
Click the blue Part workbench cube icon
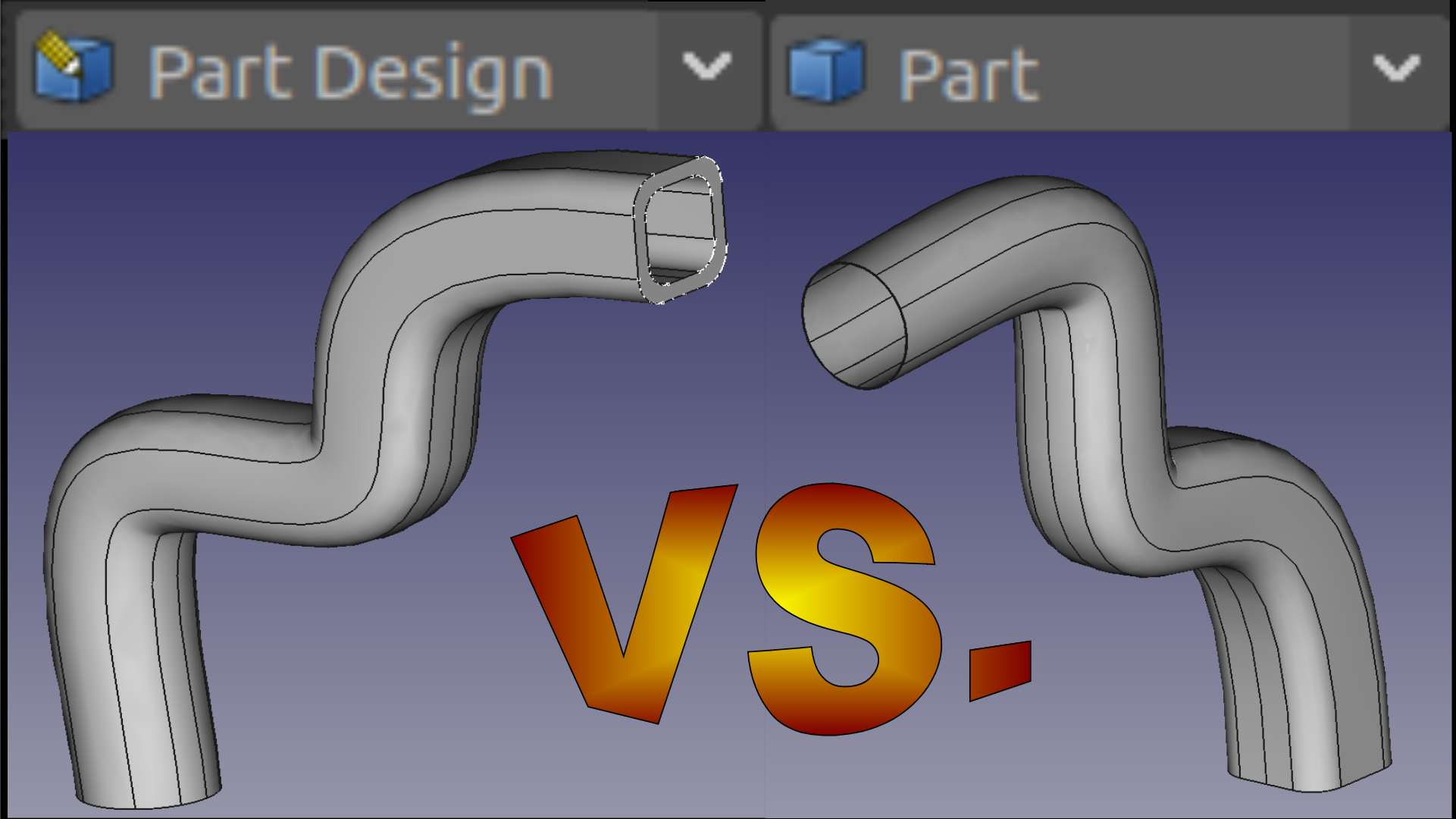point(825,70)
